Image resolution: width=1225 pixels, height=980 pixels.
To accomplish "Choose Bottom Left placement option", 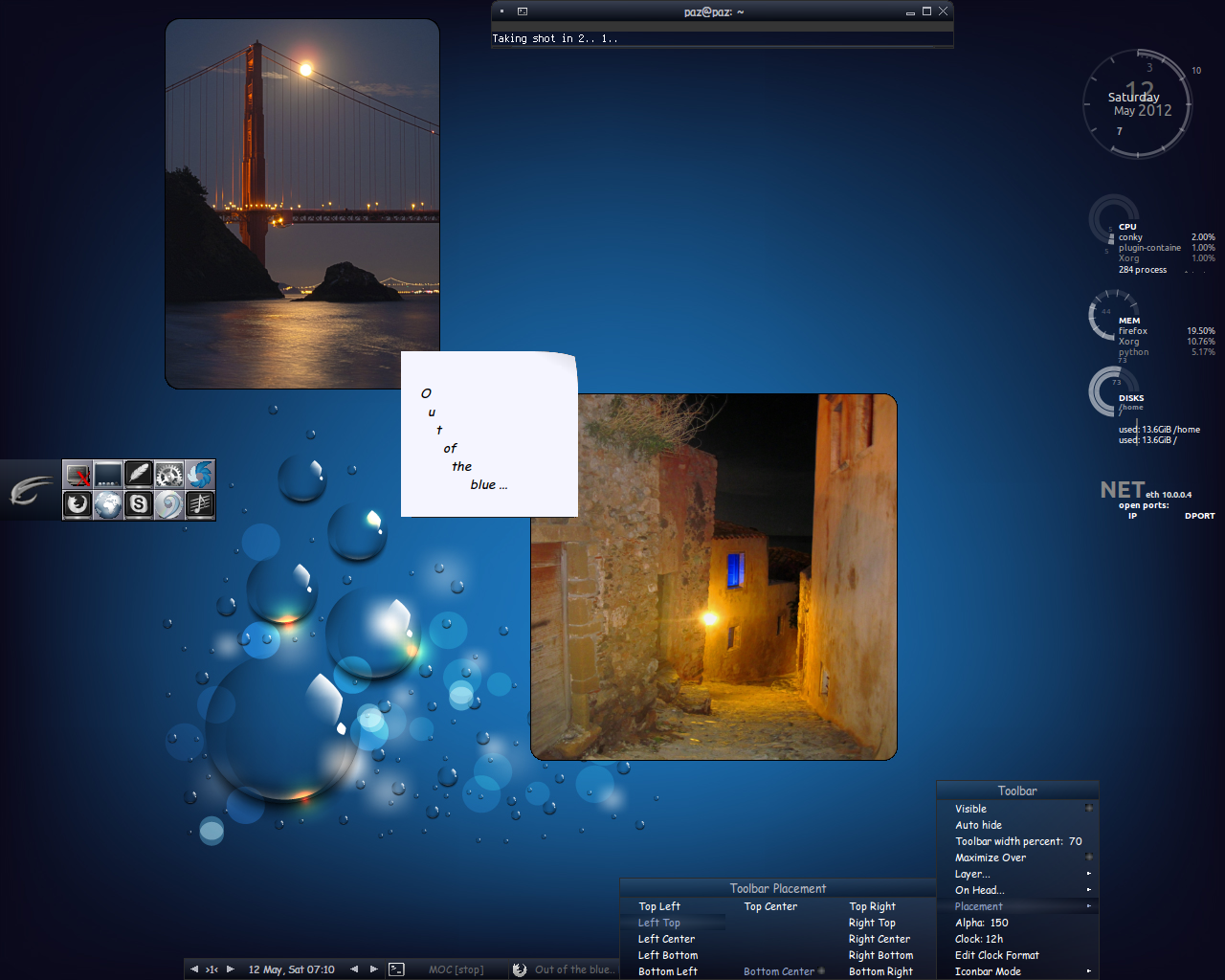I will click(x=673, y=971).
